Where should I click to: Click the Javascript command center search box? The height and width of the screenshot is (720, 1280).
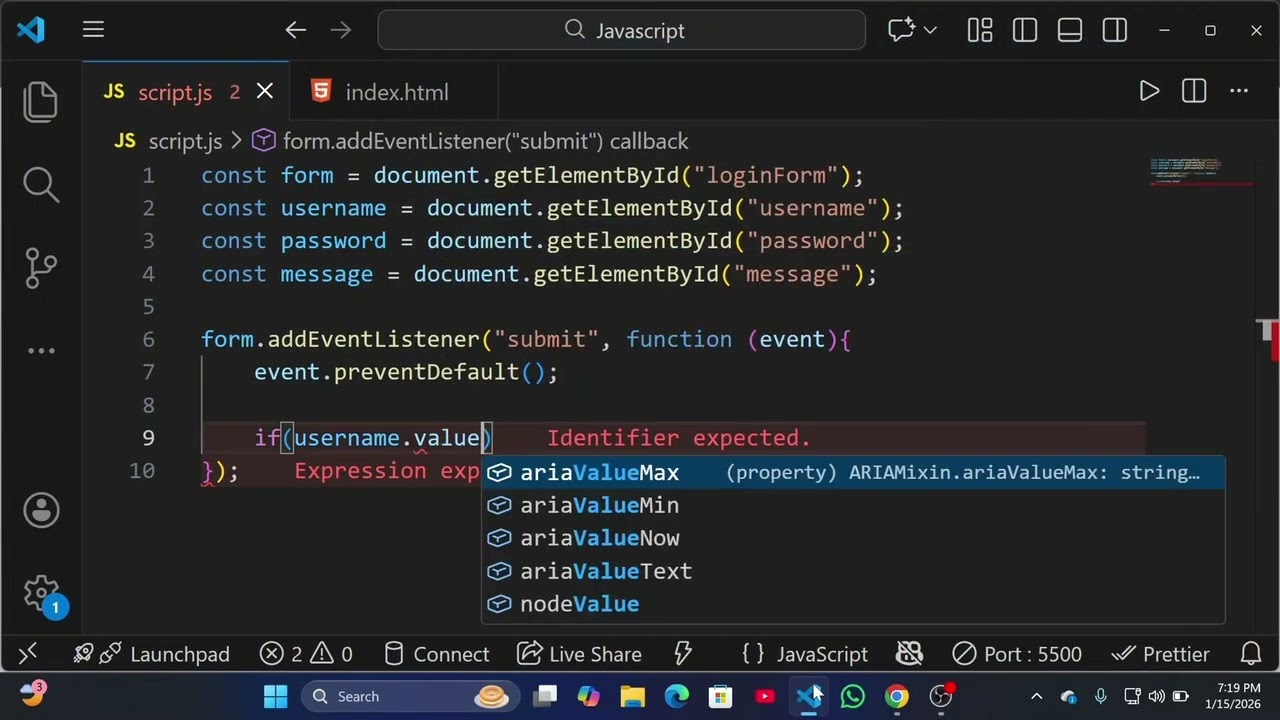(x=621, y=30)
